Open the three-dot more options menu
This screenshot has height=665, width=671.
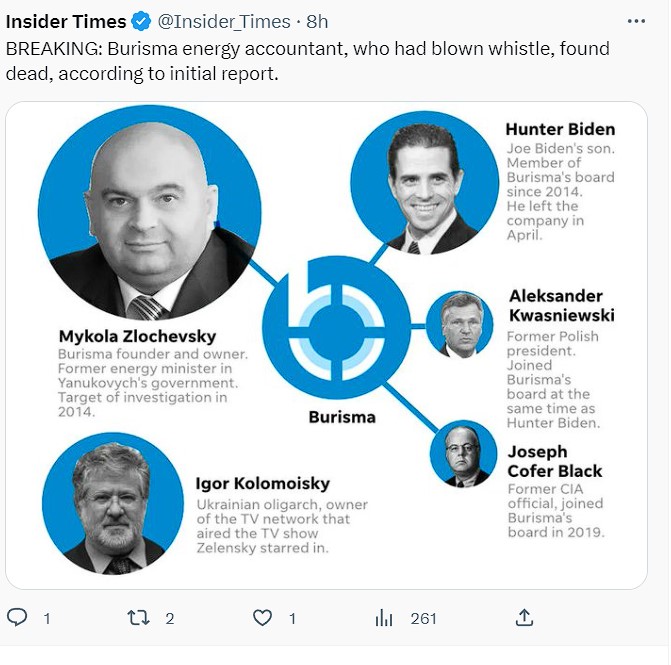click(x=636, y=21)
